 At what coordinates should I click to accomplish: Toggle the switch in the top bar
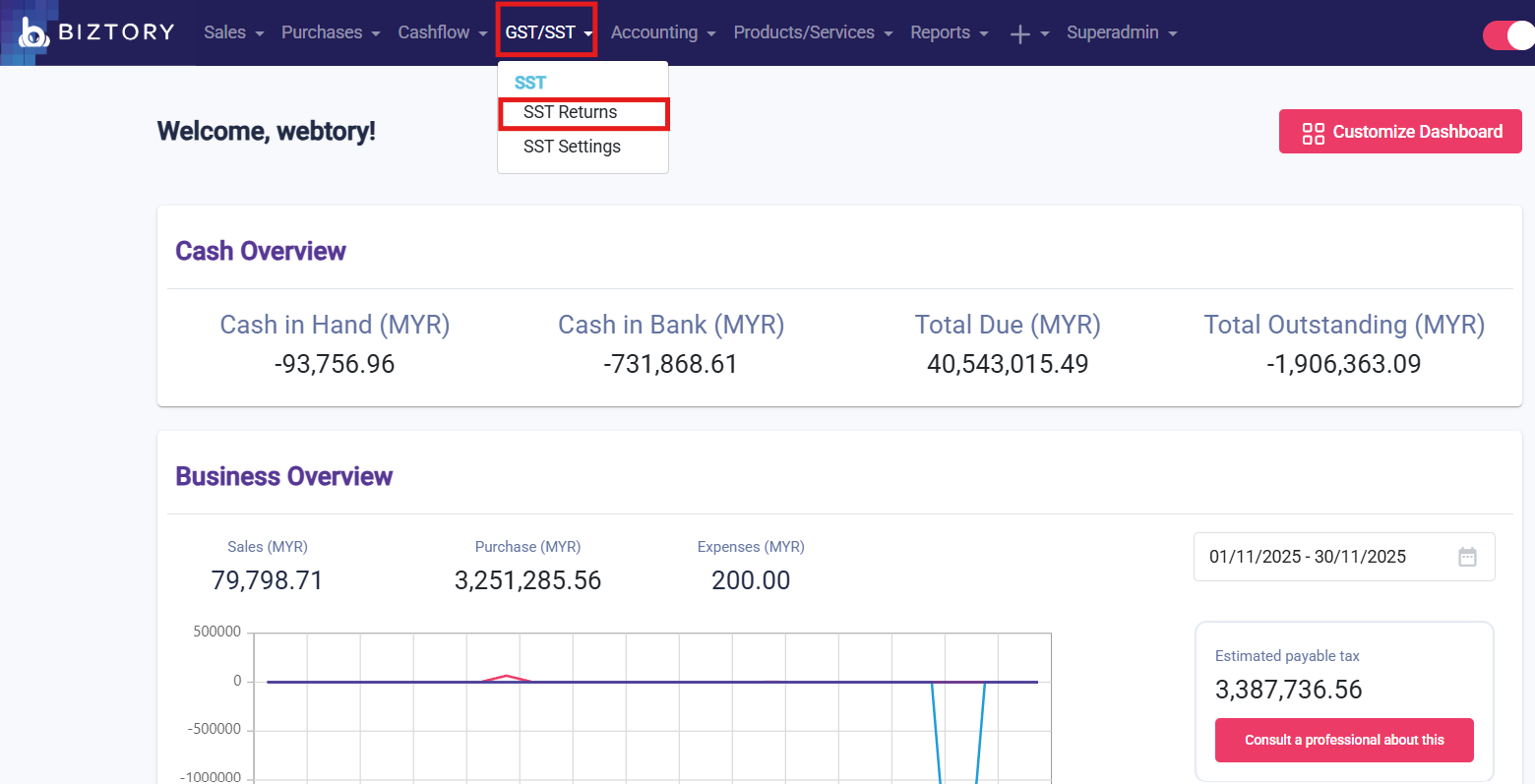click(1508, 35)
